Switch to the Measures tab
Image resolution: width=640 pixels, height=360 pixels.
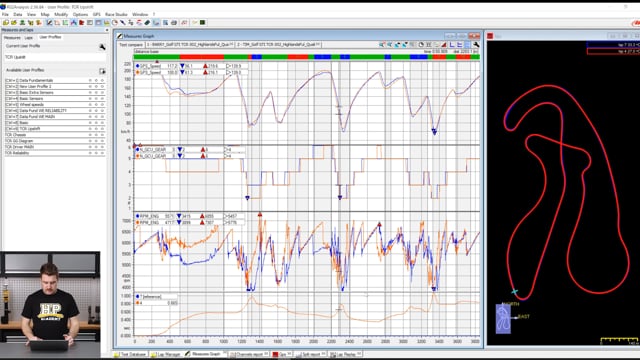click(12, 37)
